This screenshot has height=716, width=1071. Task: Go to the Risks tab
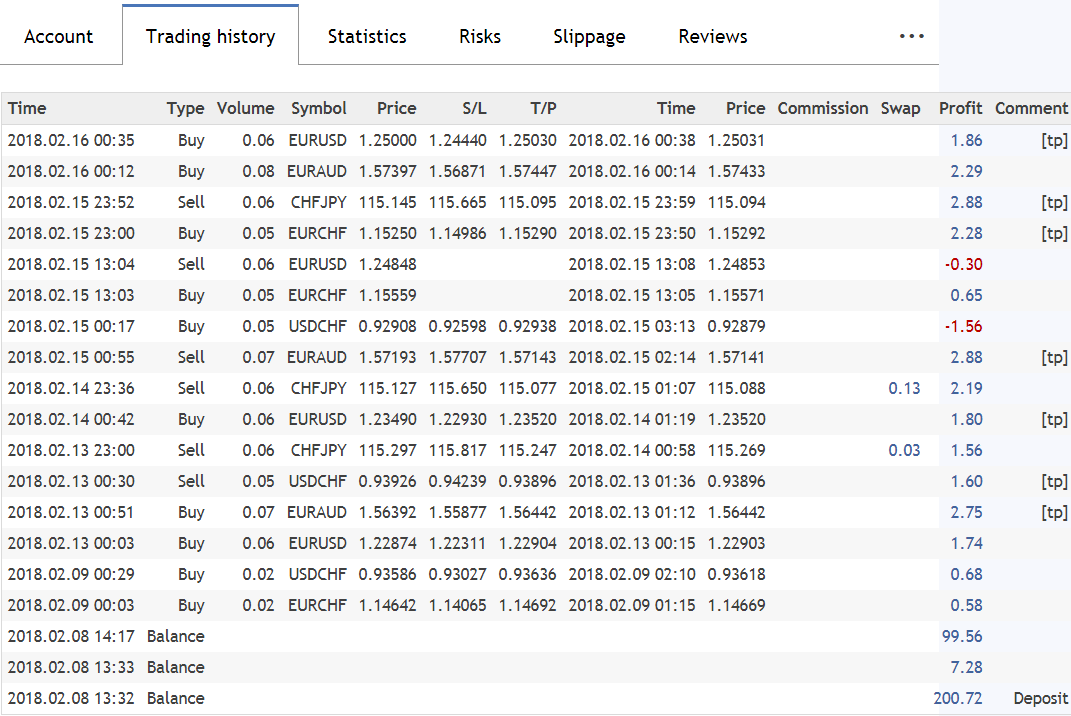[x=480, y=37]
